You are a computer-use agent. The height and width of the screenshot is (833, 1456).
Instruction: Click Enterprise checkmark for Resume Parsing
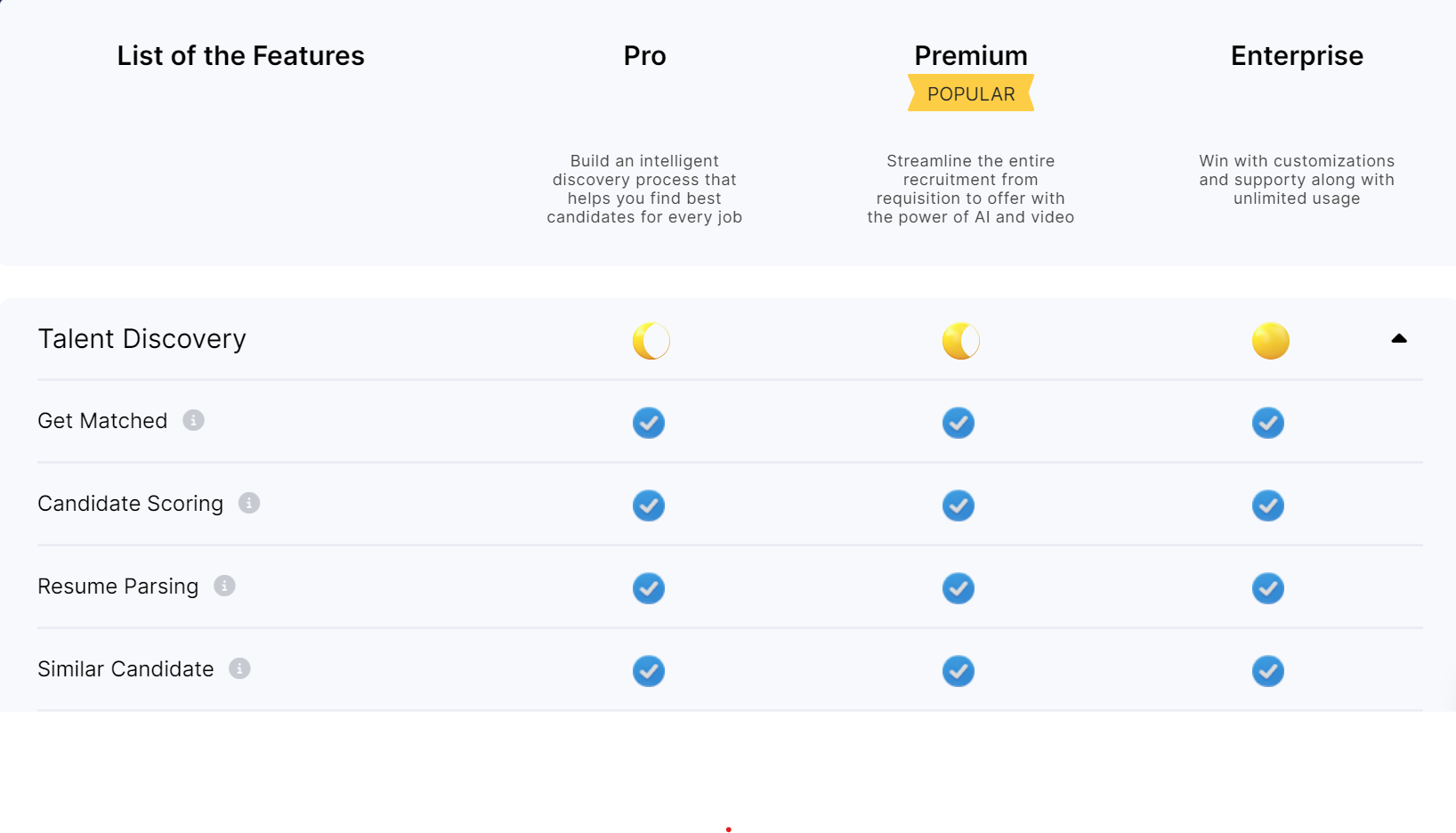point(1268,588)
